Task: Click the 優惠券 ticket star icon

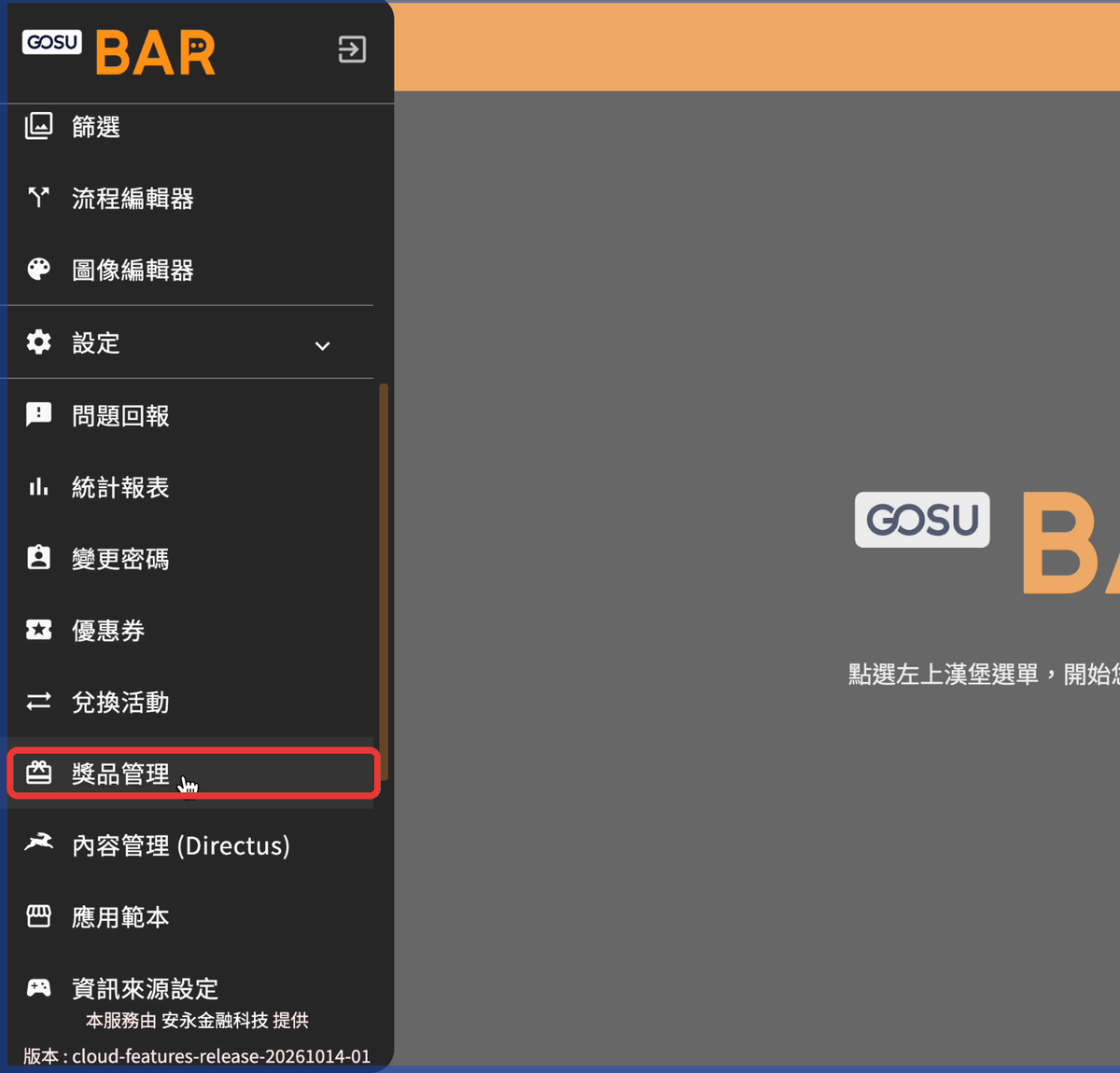Action: tap(38, 630)
